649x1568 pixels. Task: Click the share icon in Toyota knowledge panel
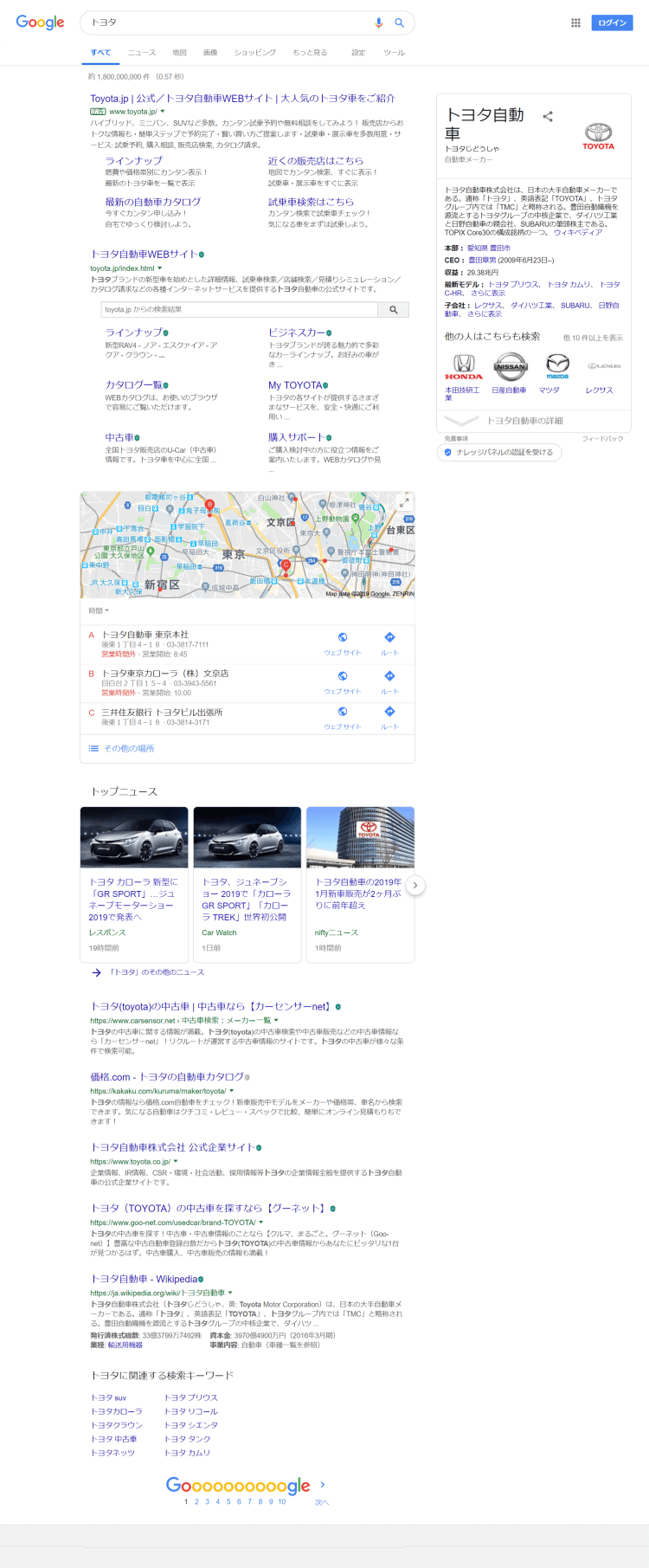(547, 116)
